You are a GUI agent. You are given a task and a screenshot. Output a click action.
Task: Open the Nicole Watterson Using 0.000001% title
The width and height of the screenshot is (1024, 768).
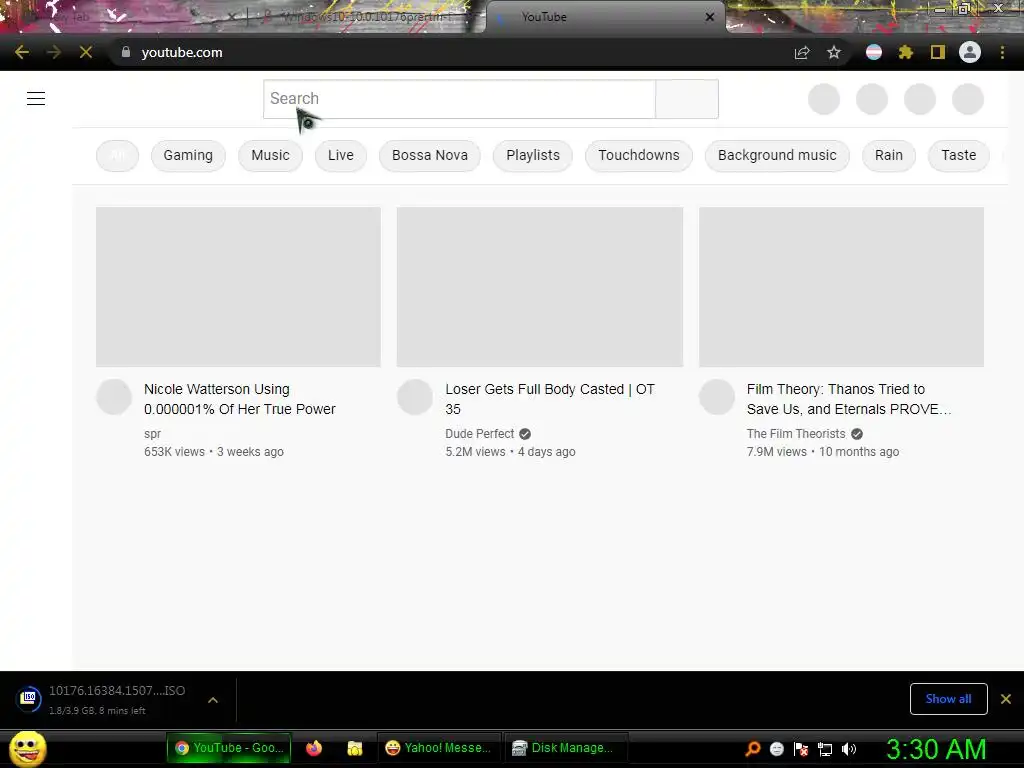point(240,399)
